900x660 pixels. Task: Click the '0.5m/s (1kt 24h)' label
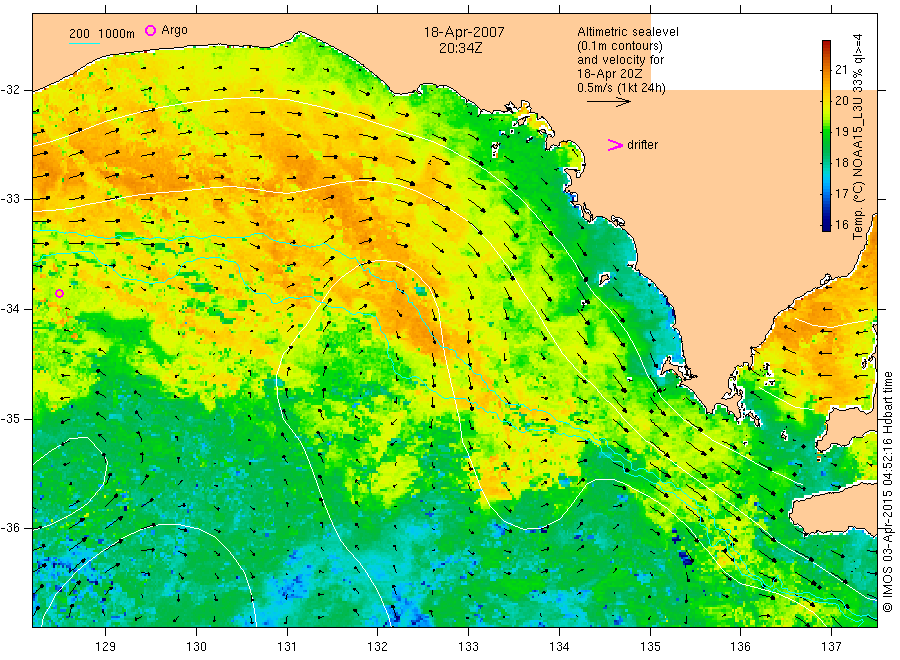point(621,88)
